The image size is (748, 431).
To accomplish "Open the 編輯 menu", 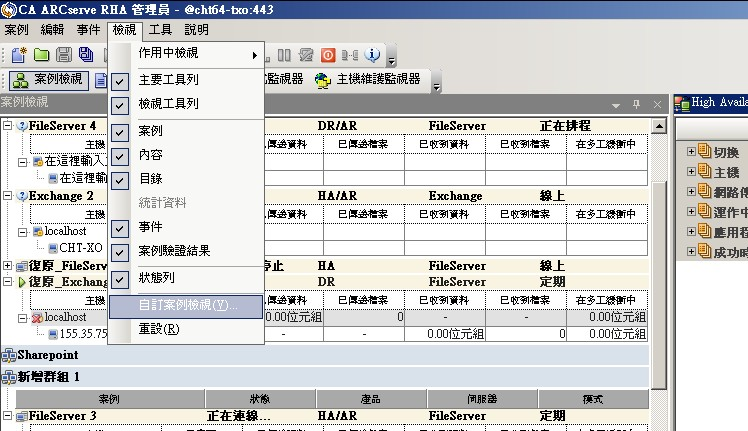I will [x=52, y=30].
